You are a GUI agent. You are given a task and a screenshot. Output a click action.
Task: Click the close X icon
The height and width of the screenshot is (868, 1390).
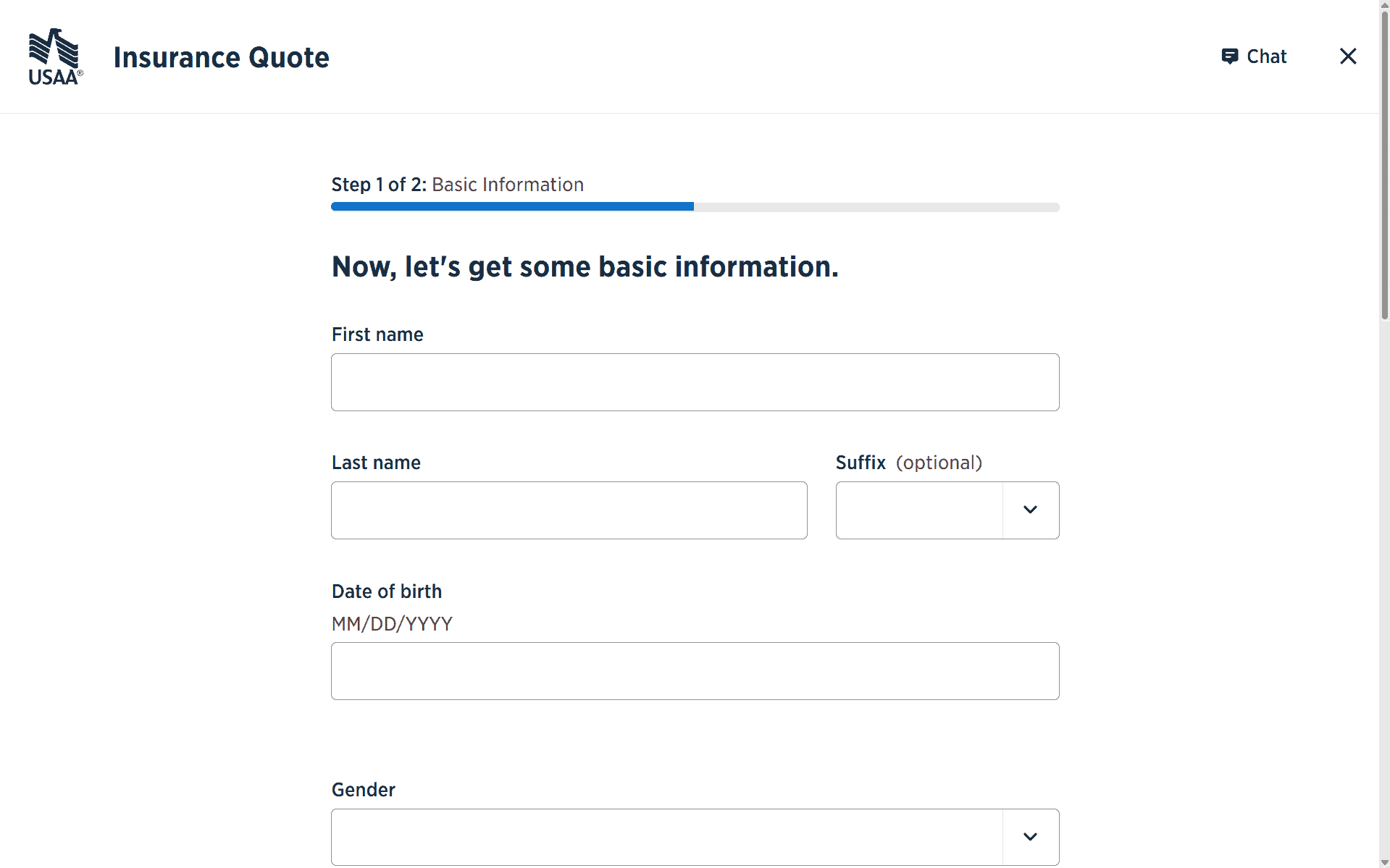tap(1347, 56)
